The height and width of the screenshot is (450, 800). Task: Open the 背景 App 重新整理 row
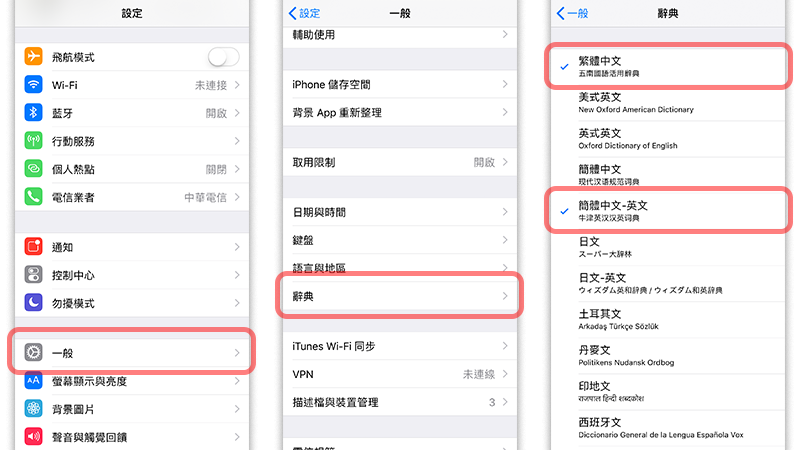click(x=400, y=112)
